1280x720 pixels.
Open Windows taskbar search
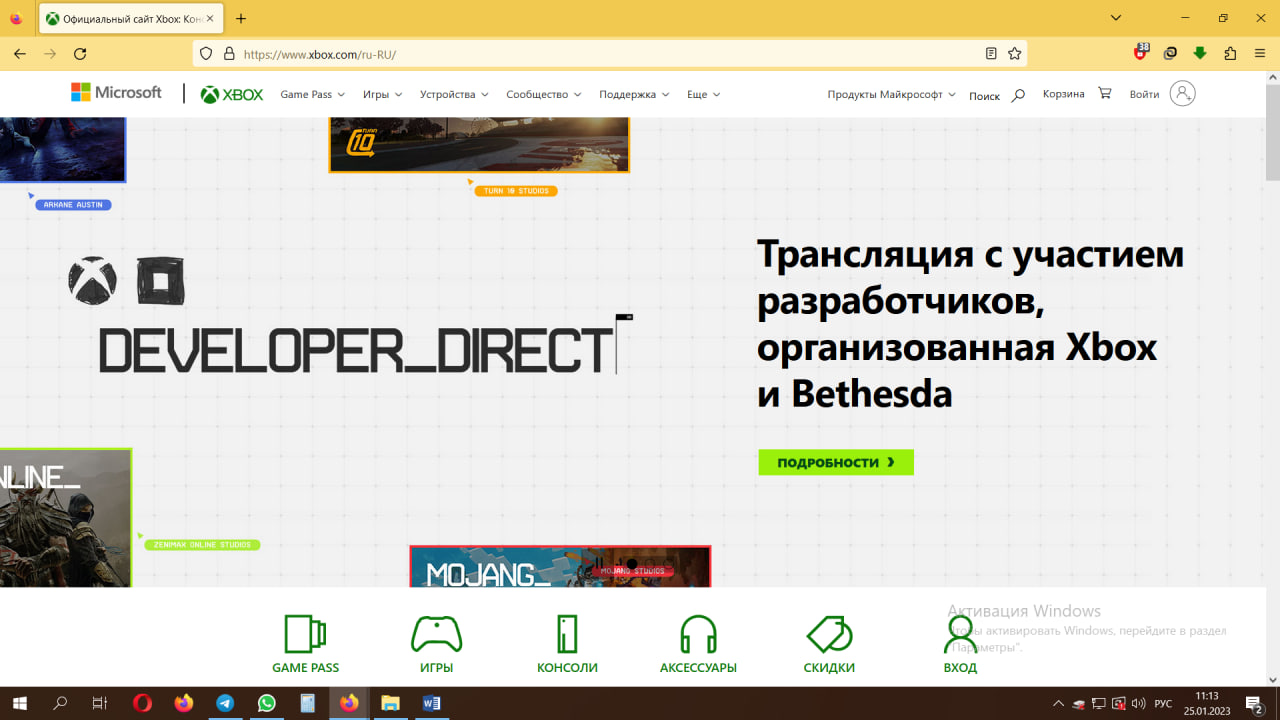point(60,703)
